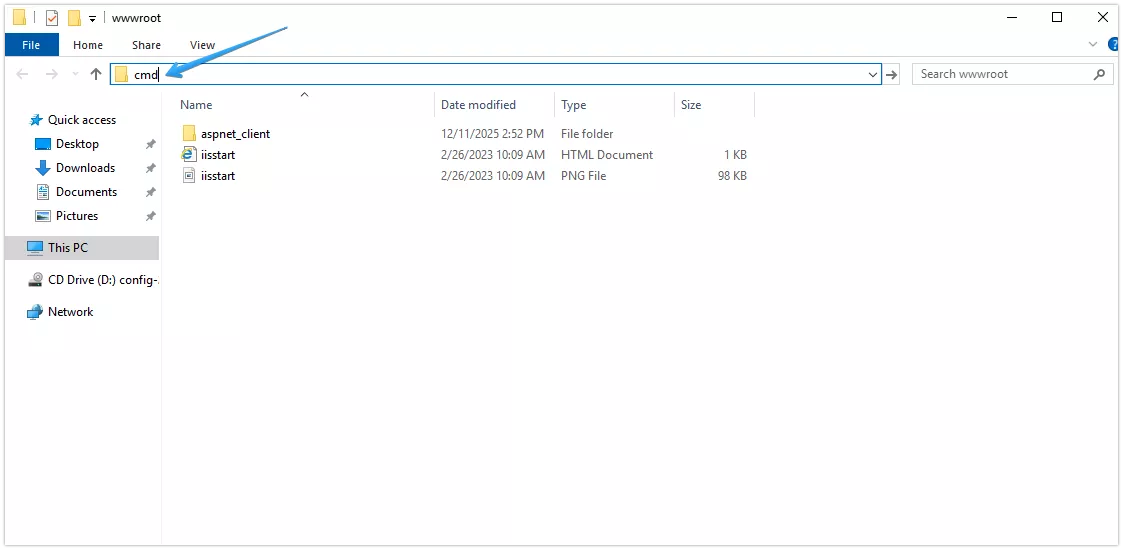Viewport: 1123px width, 550px height.
Task: Minimize the wwwroot window
Action: pyautogui.click(x=1011, y=17)
